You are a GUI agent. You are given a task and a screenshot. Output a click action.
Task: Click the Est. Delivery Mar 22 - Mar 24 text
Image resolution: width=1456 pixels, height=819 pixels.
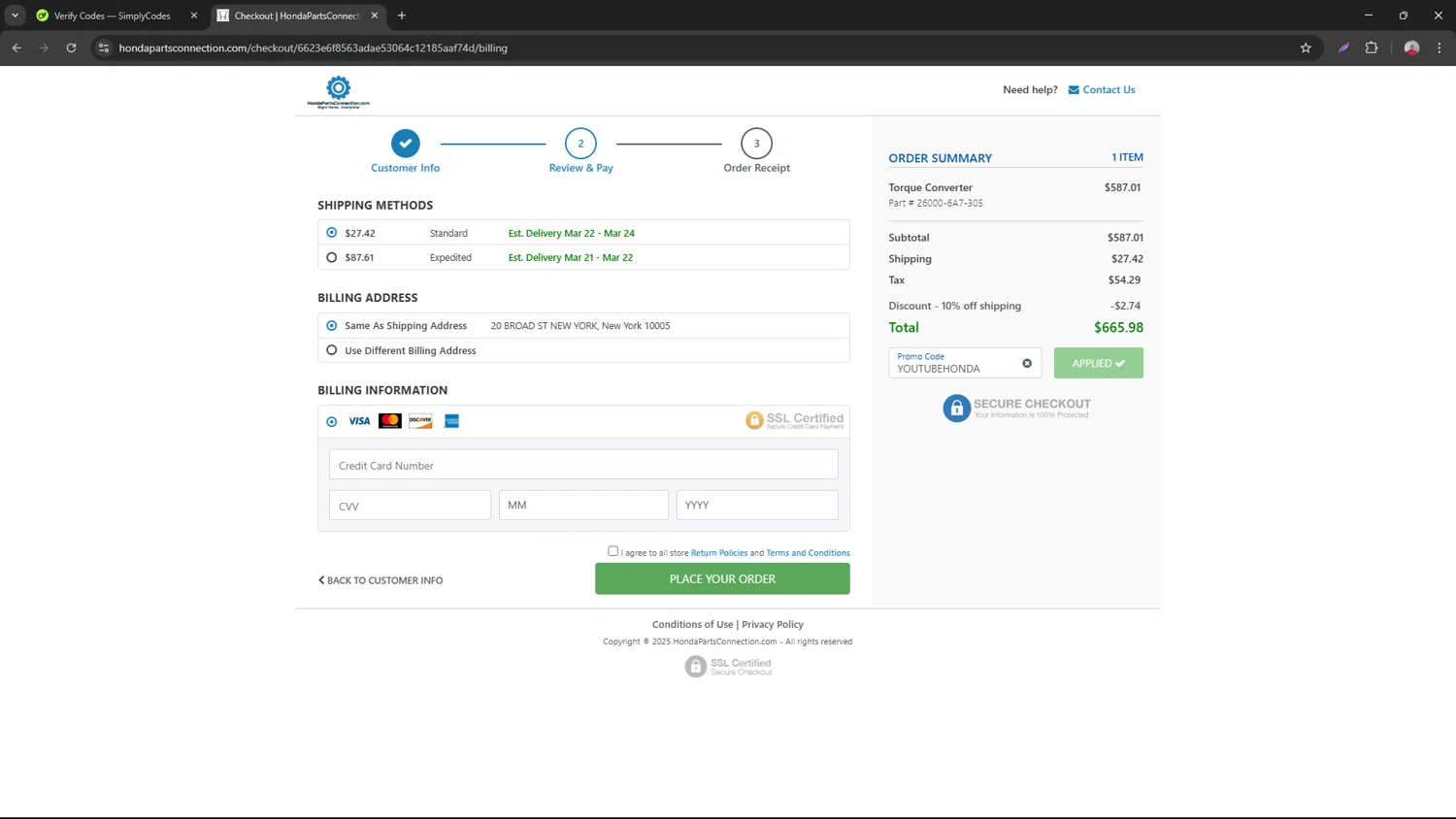tap(572, 234)
